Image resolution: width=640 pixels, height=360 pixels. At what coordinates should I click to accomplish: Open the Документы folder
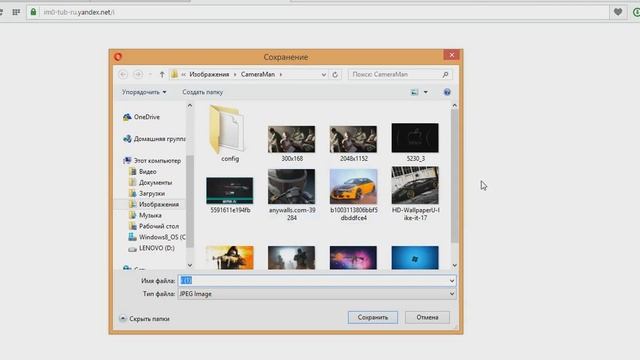pyautogui.click(x=150, y=182)
